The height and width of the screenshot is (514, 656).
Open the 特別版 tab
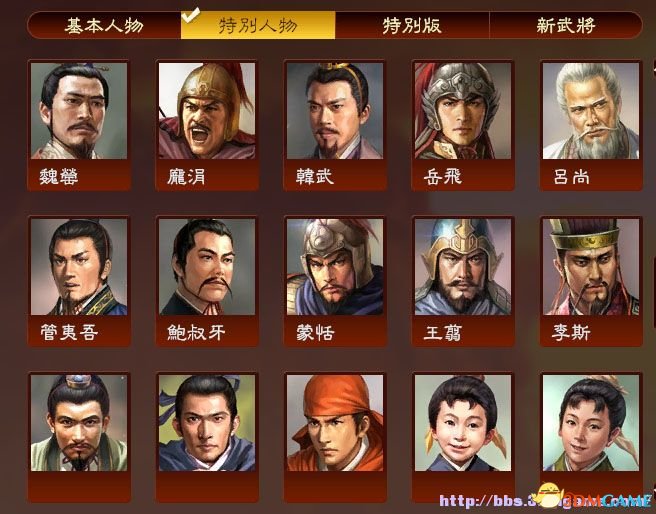412,26
